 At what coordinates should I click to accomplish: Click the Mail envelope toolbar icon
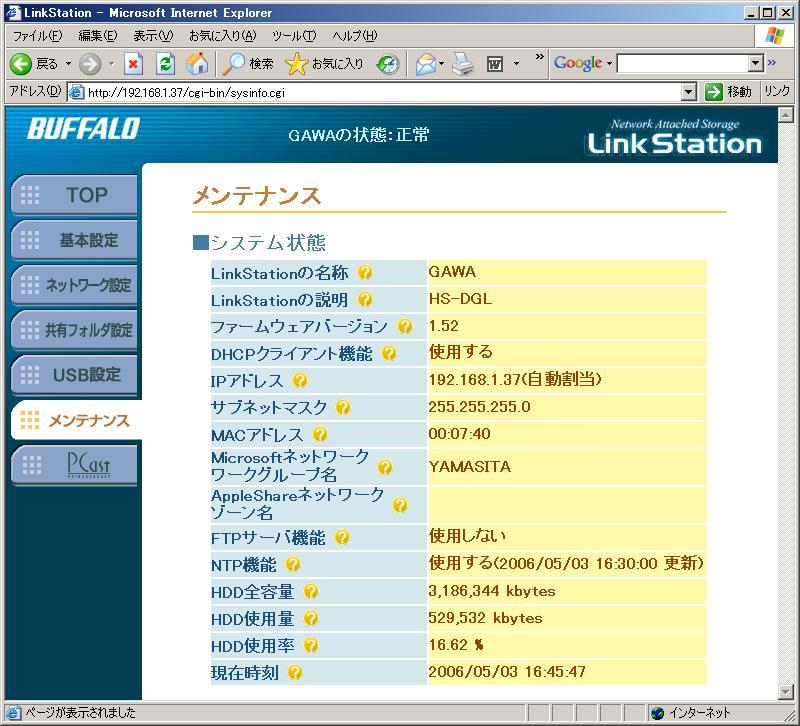coord(426,64)
